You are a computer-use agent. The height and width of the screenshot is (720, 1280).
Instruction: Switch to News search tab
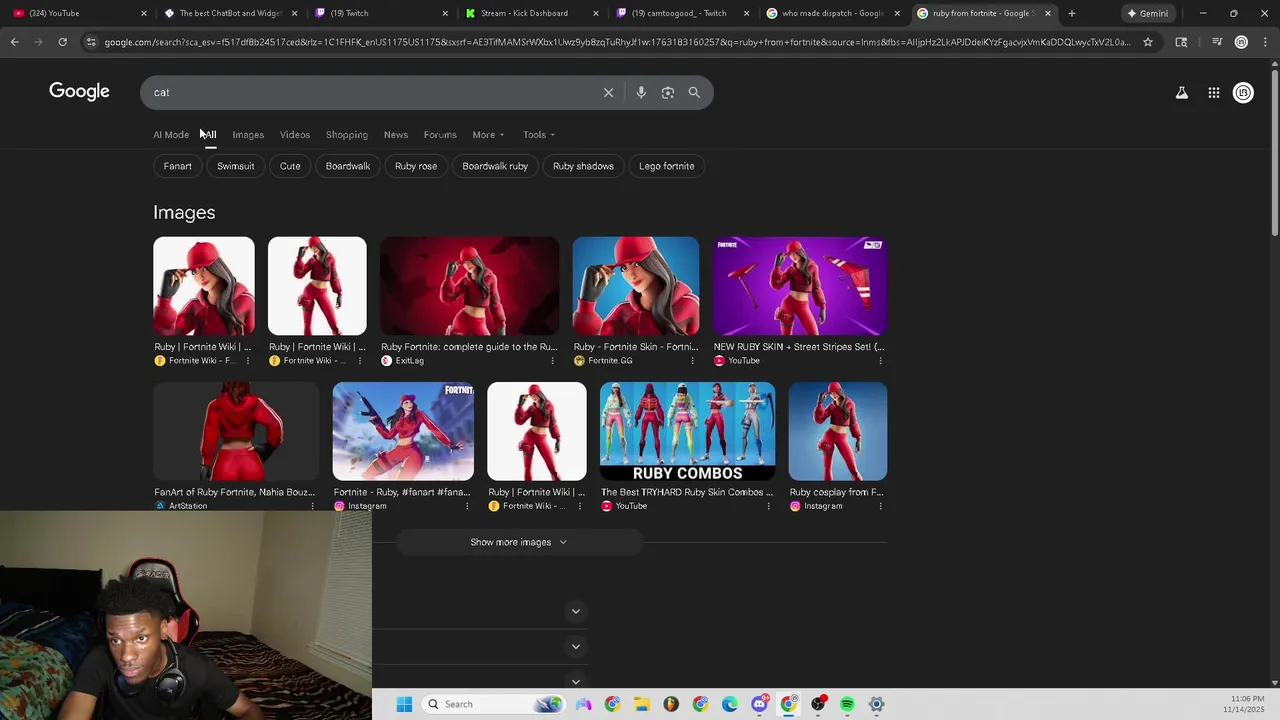396,135
